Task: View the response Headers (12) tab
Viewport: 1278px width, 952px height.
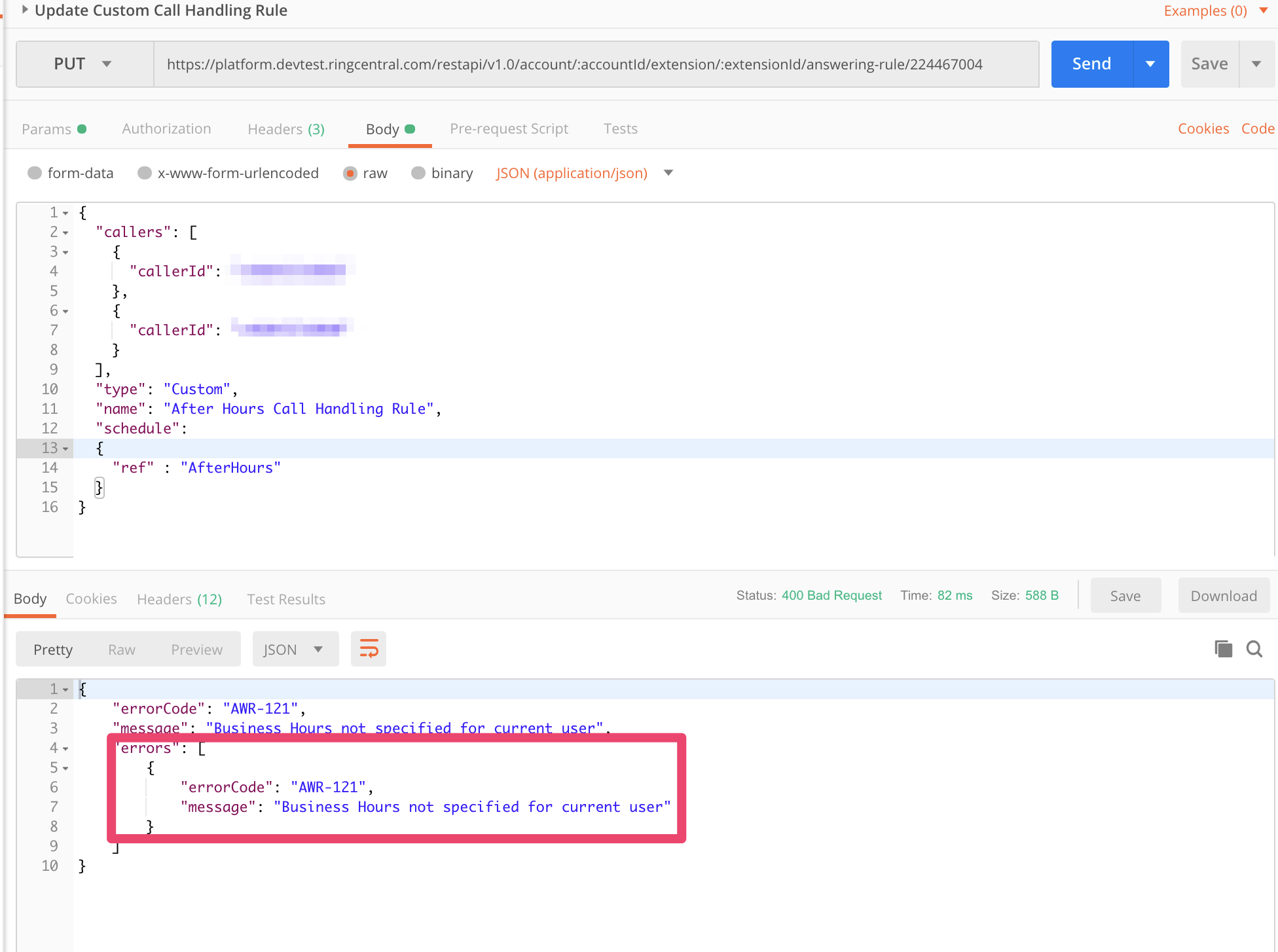Action: (x=179, y=599)
